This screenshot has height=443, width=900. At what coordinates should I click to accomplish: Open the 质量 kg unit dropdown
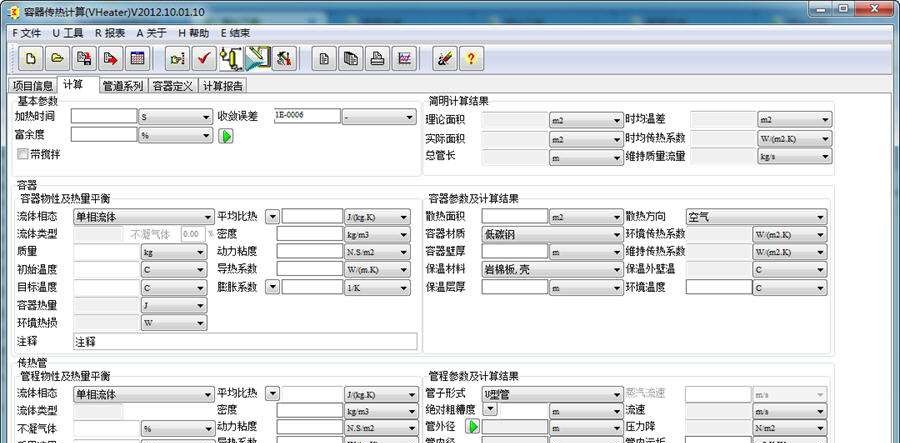tap(174, 252)
